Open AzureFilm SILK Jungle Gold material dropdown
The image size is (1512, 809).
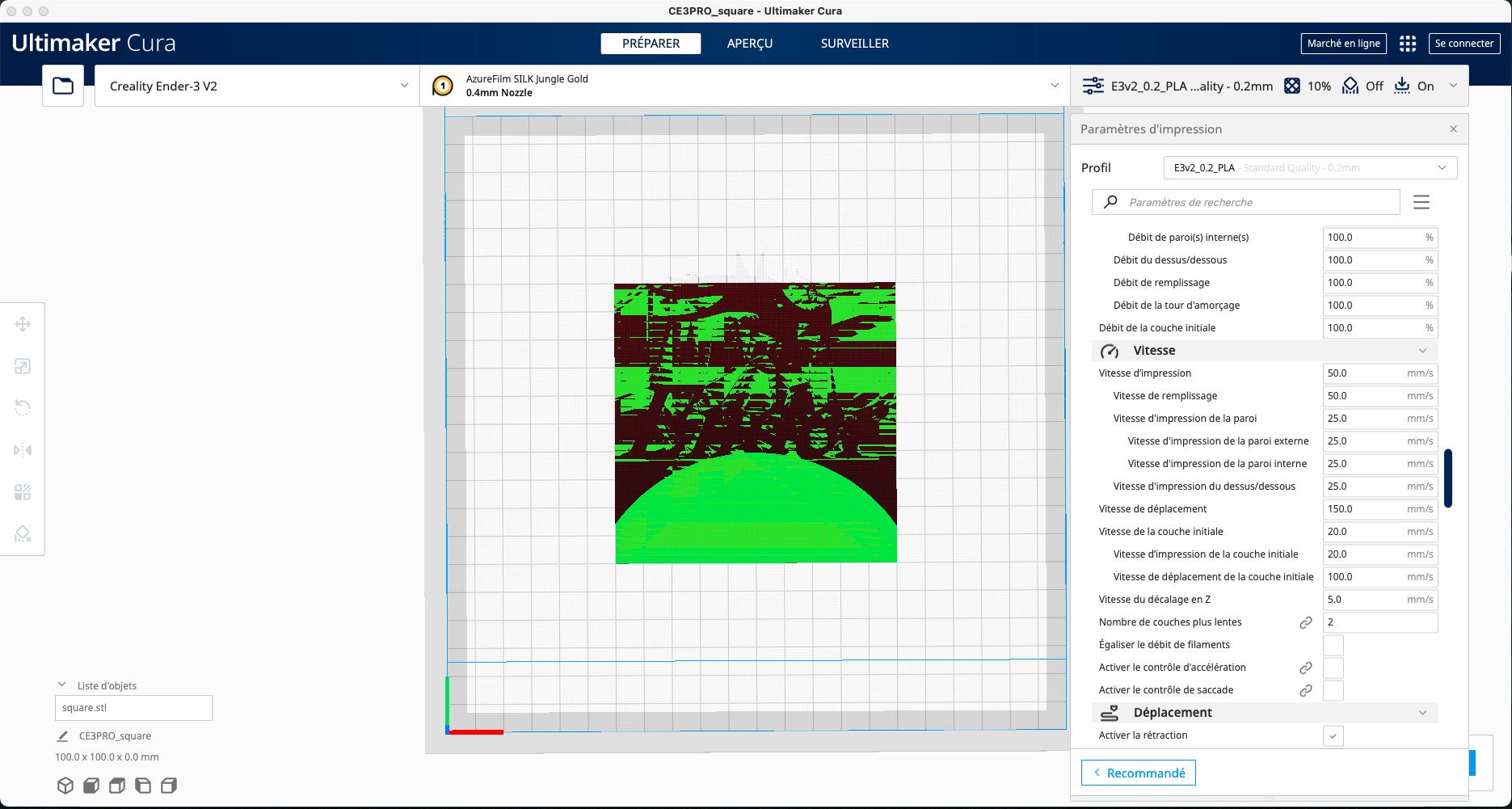point(745,86)
